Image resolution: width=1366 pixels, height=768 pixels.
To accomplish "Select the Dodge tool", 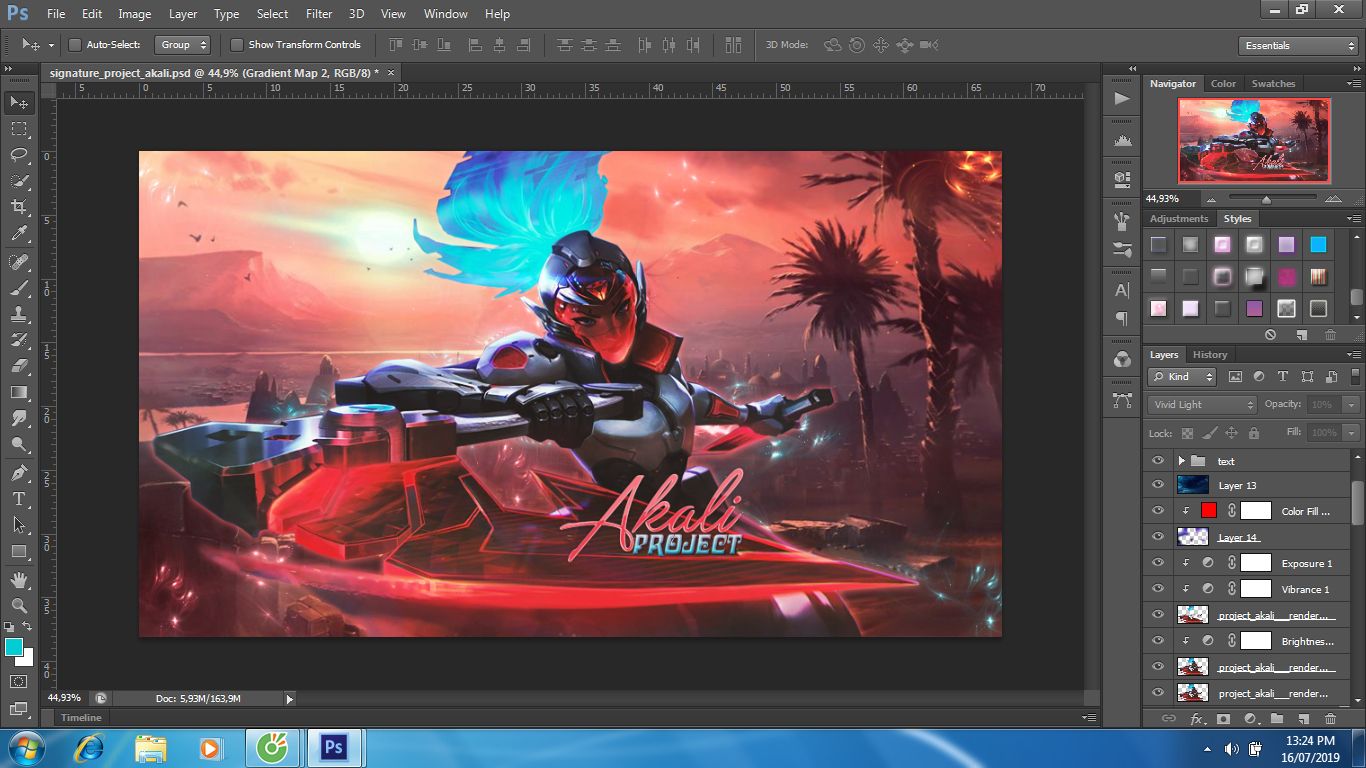I will [x=19, y=444].
